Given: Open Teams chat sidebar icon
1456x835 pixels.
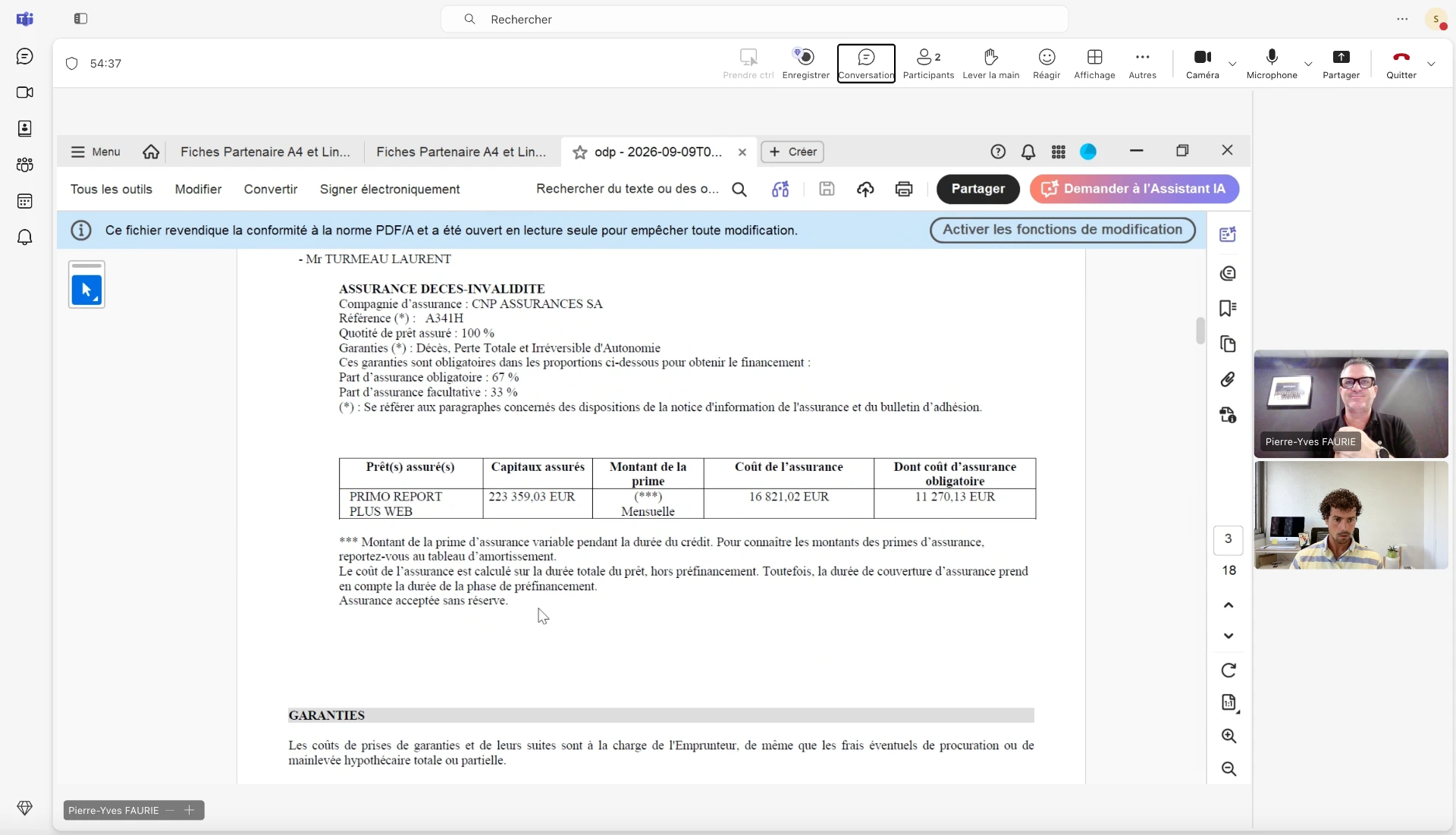Looking at the screenshot, I should coord(25,56).
